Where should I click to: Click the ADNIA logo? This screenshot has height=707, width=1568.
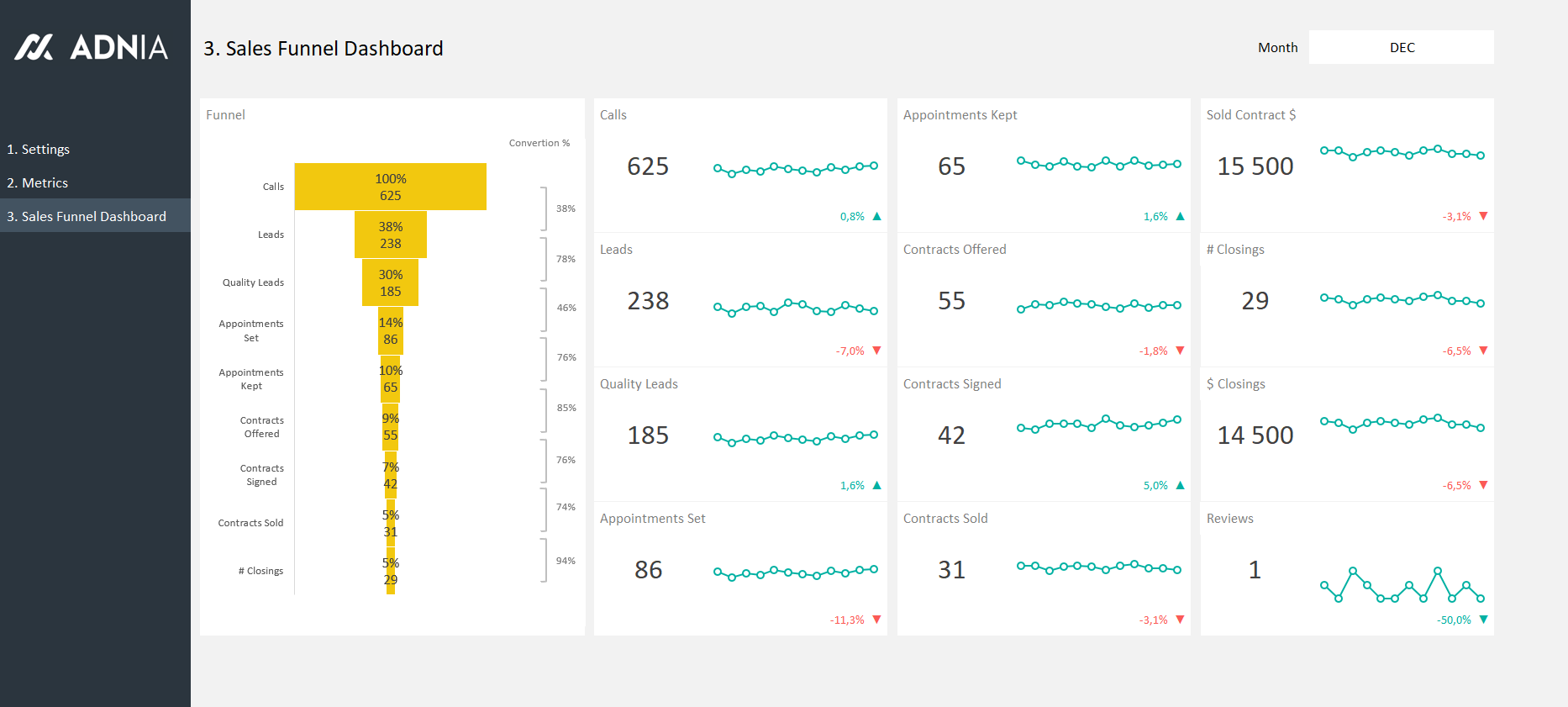tap(91, 47)
